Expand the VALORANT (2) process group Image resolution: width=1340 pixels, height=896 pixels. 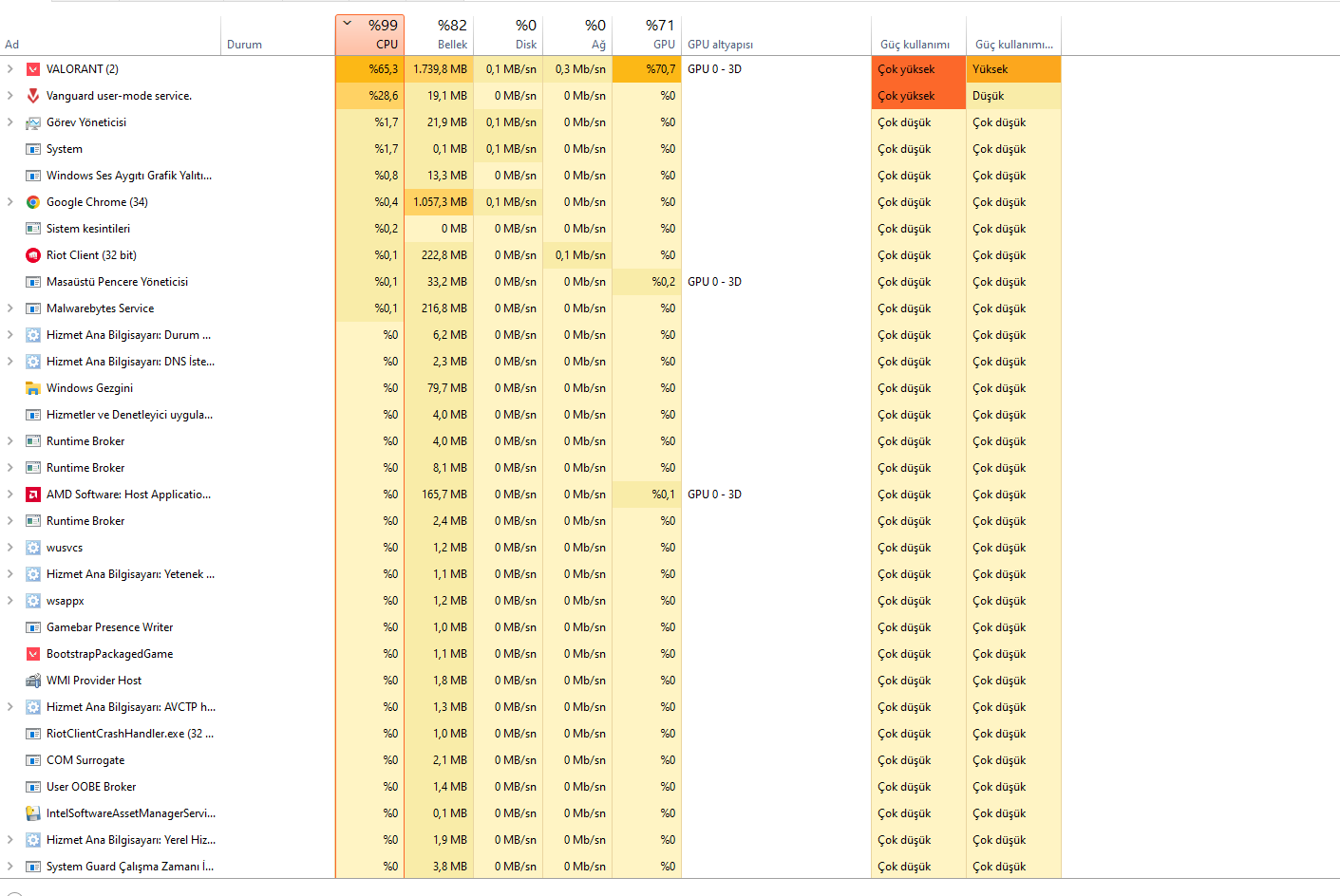coord(10,69)
